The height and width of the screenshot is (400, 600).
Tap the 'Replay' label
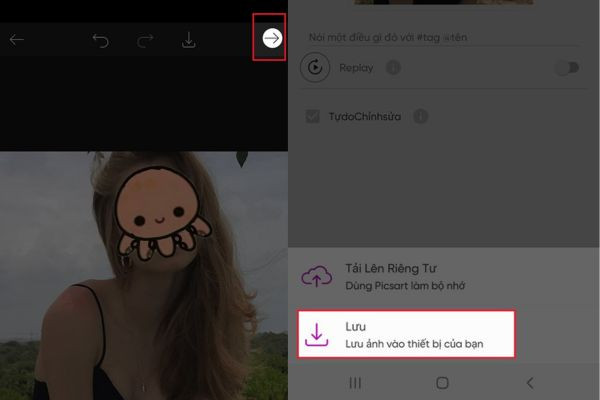tap(356, 68)
